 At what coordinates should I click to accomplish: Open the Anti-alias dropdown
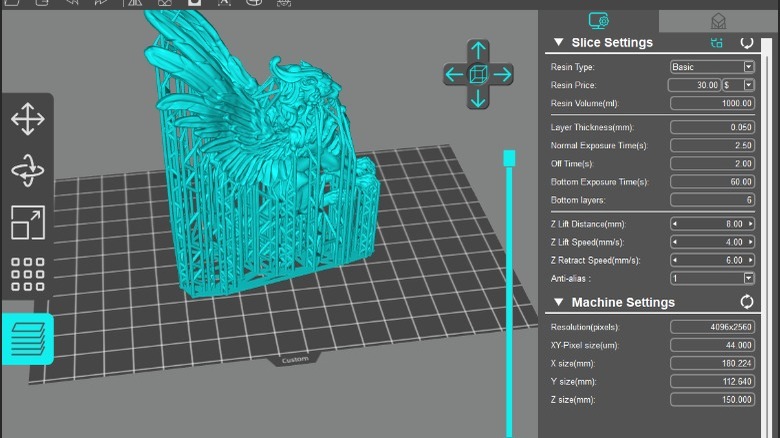coord(712,278)
